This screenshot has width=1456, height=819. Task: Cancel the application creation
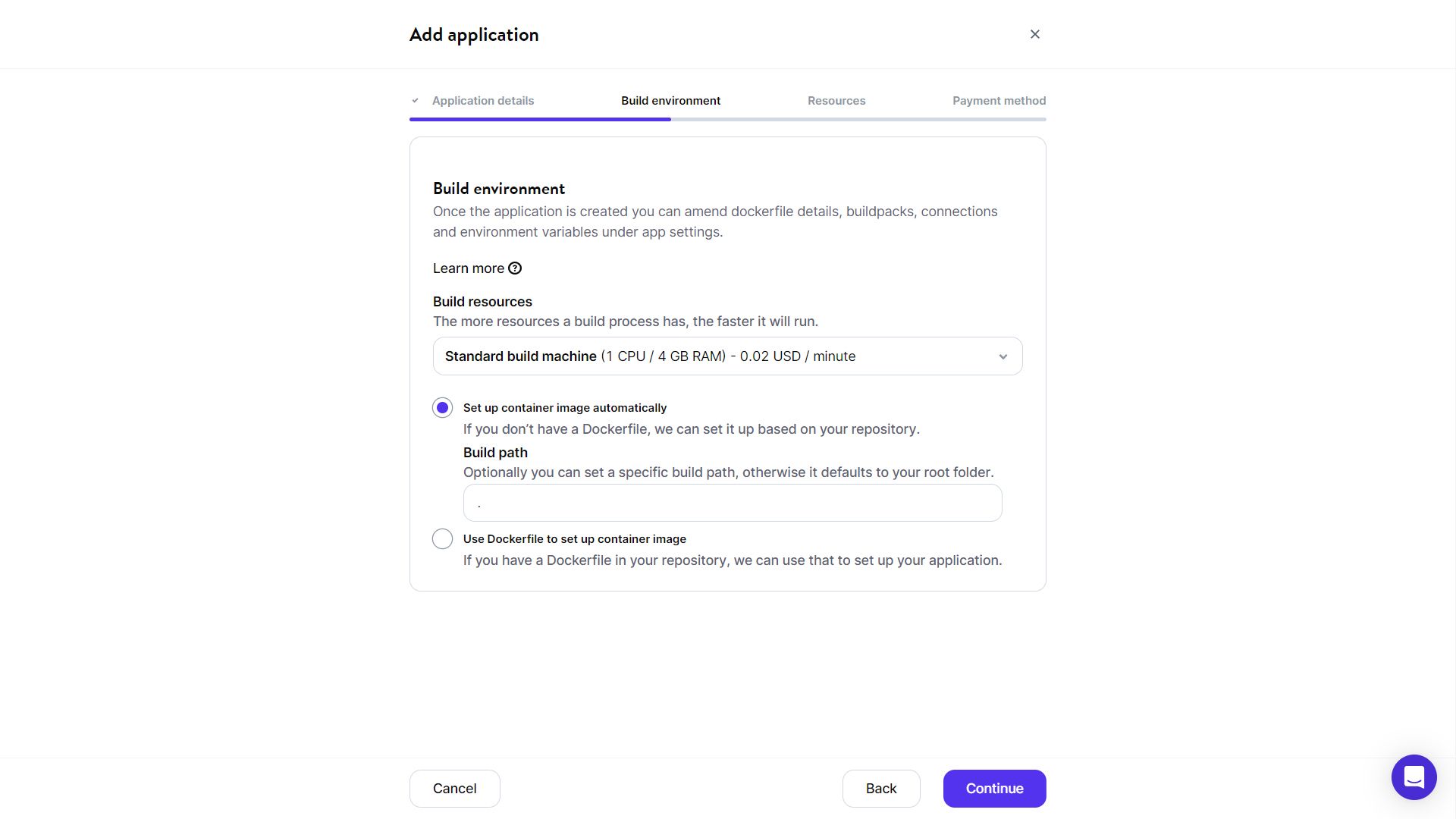454,788
